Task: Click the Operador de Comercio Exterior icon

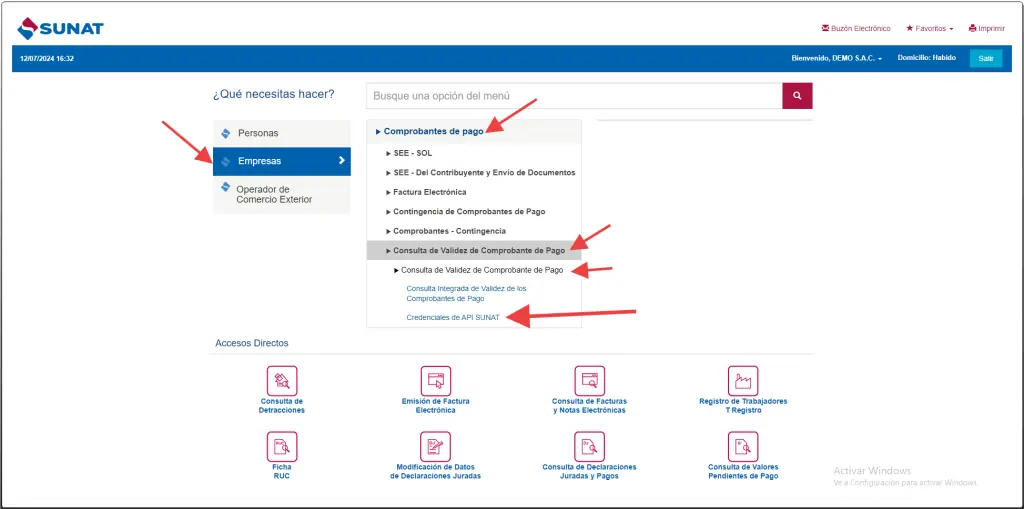Action: tap(226, 187)
